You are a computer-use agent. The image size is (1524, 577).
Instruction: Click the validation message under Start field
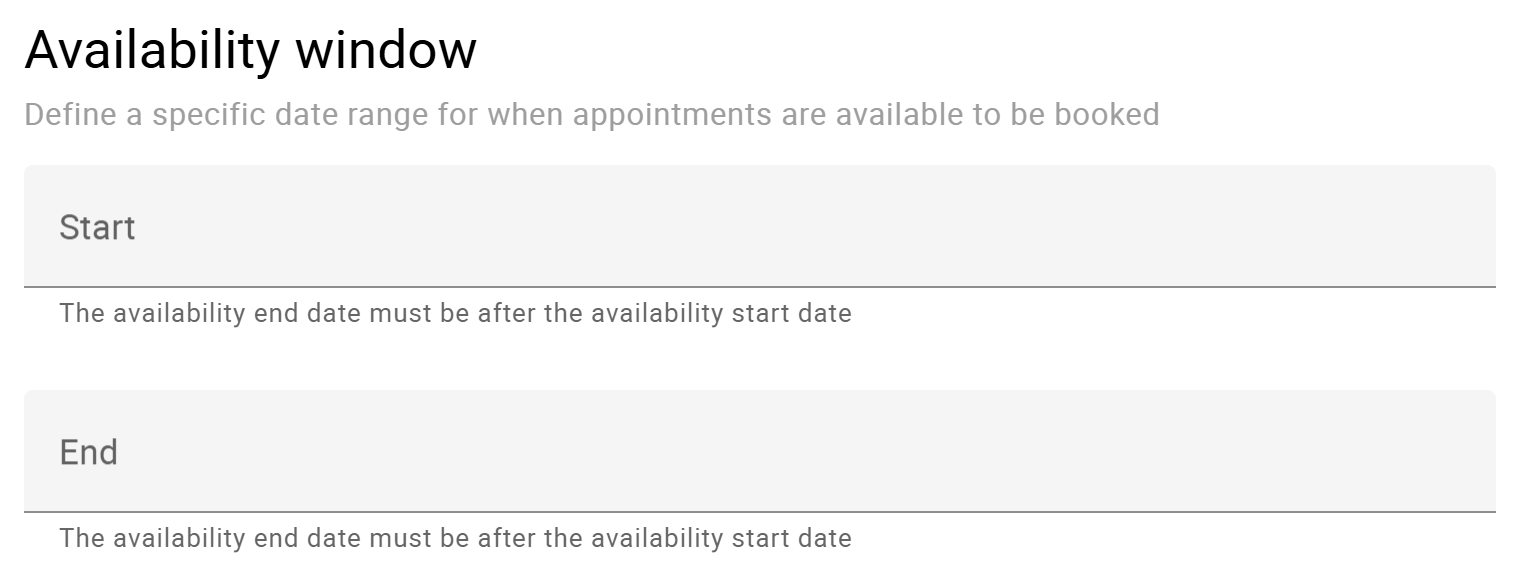455,313
